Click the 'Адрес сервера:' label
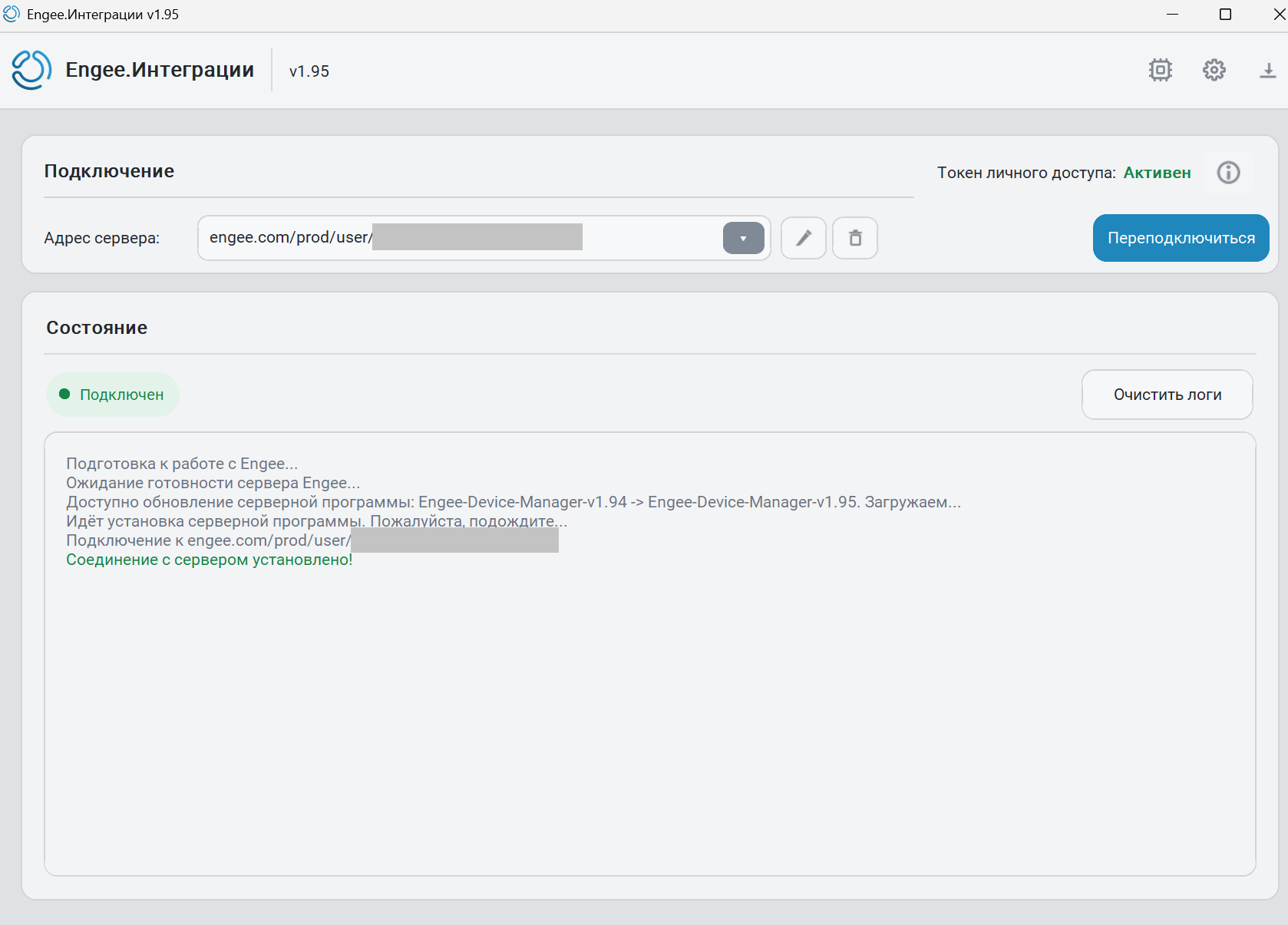Screen dimensions: 1288x925 click(x=101, y=238)
